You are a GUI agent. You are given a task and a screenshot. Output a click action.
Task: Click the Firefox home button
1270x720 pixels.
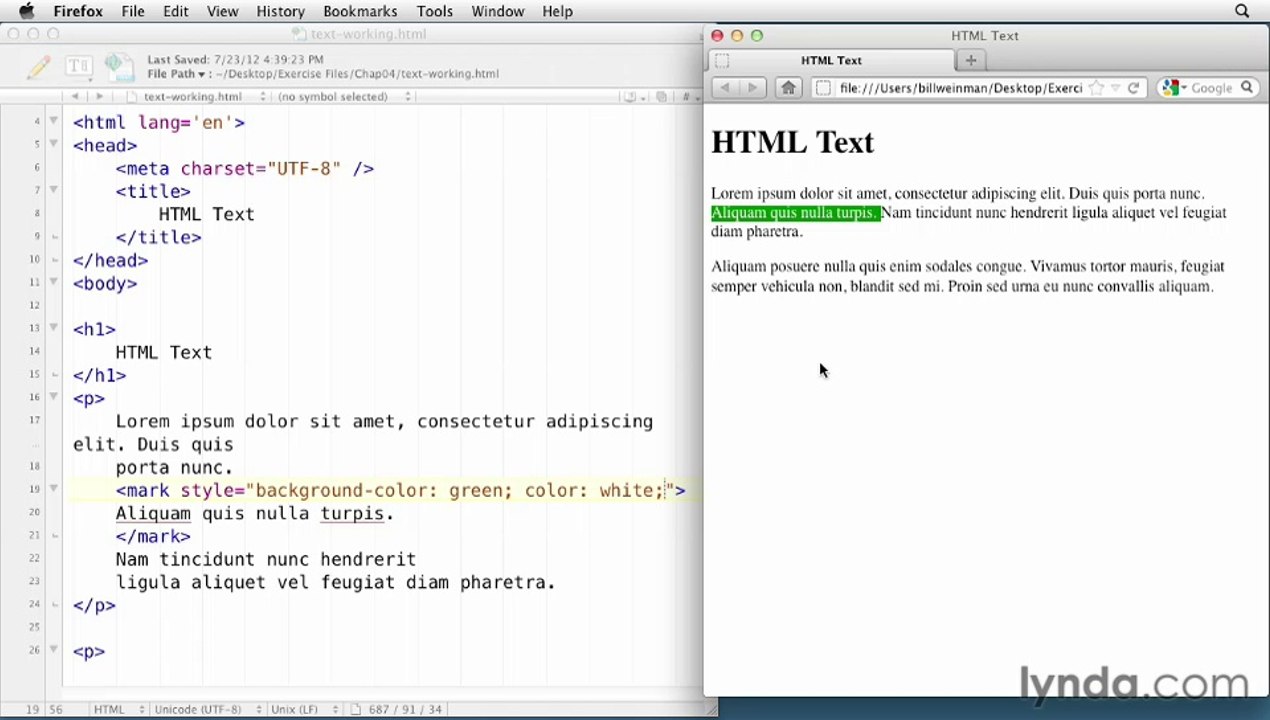(788, 88)
